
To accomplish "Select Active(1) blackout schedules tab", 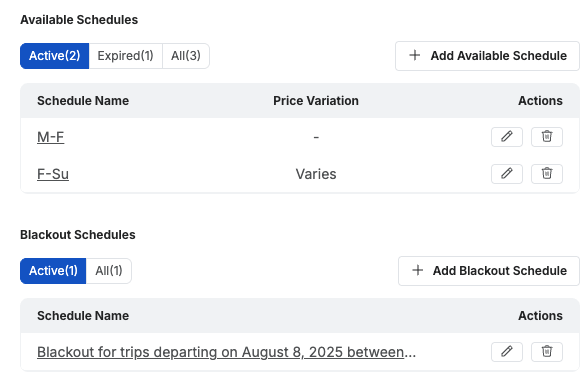I will (x=53, y=271).
